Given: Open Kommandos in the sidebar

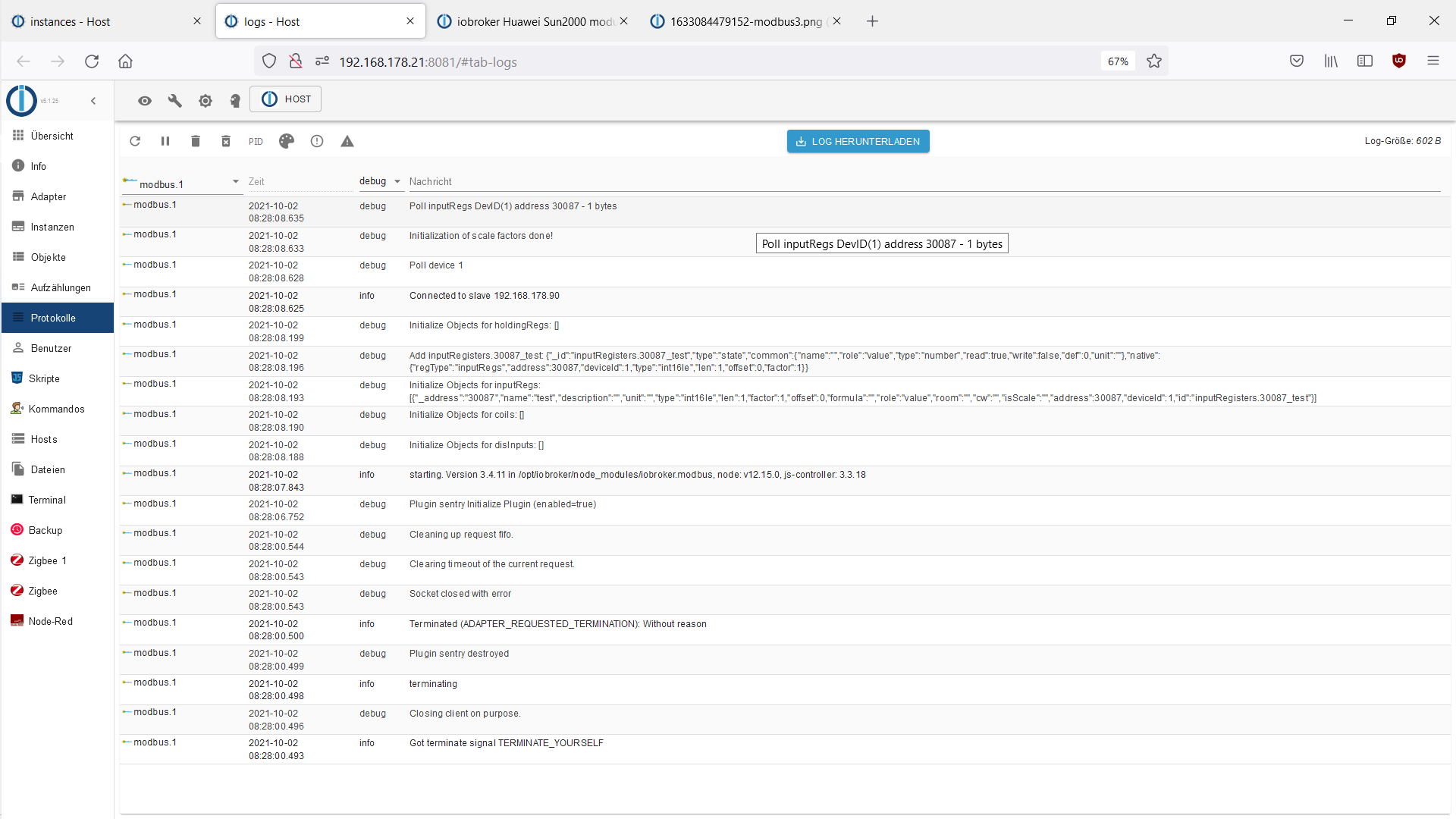Looking at the screenshot, I should [58, 409].
